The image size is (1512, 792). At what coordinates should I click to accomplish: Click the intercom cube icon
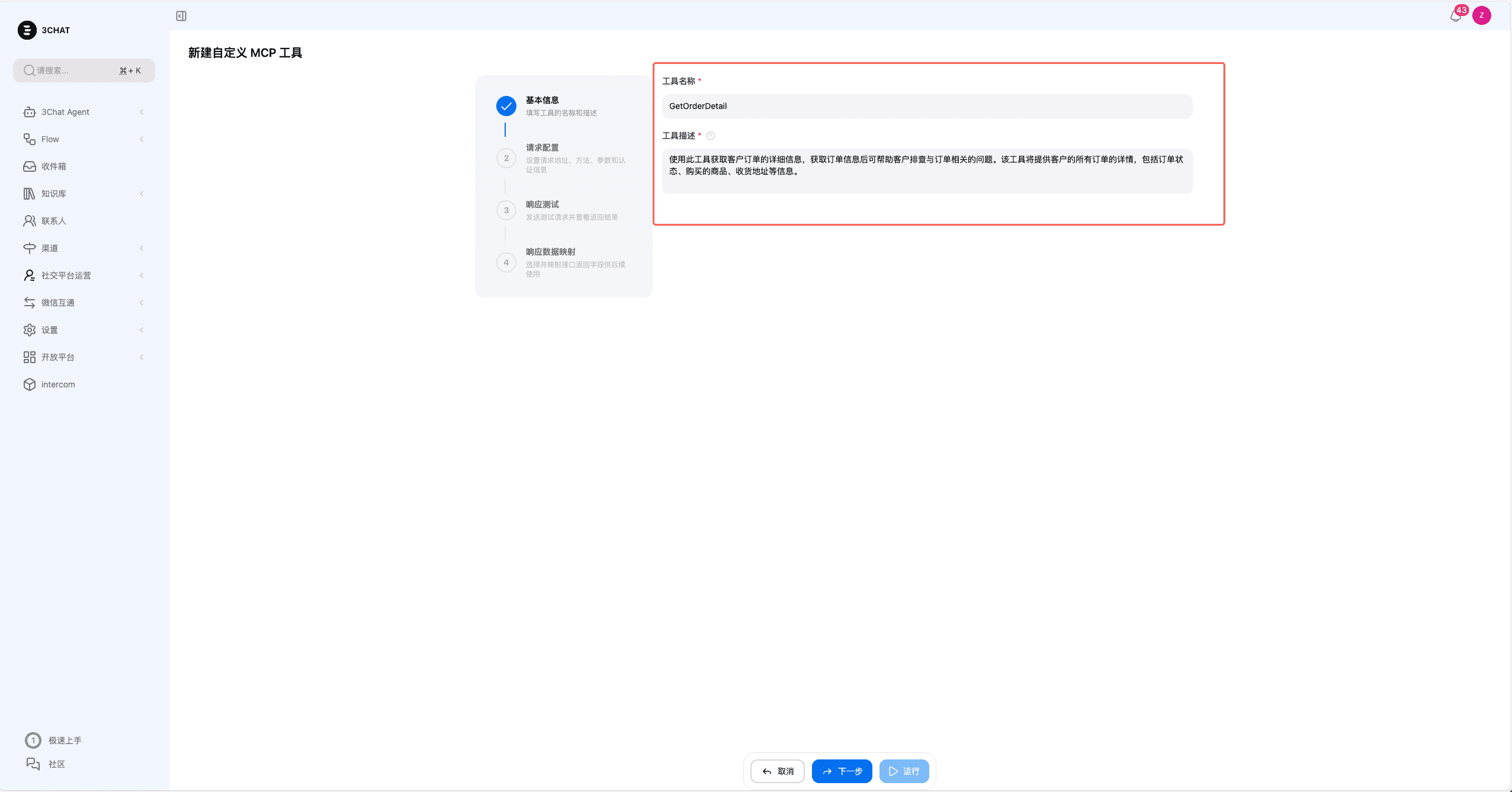pyautogui.click(x=30, y=384)
